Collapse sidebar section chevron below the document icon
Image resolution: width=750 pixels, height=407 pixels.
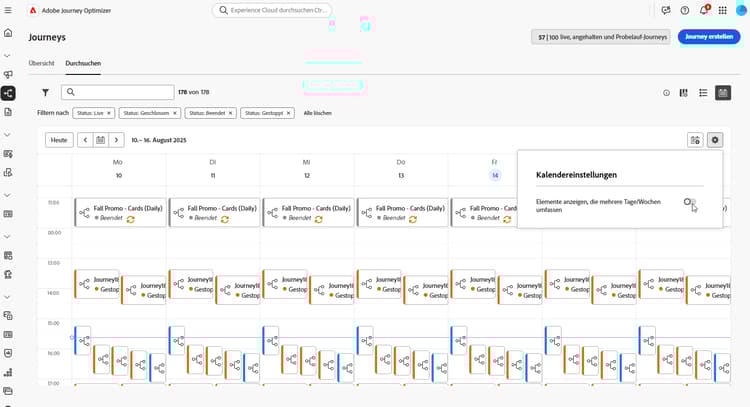[7, 135]
